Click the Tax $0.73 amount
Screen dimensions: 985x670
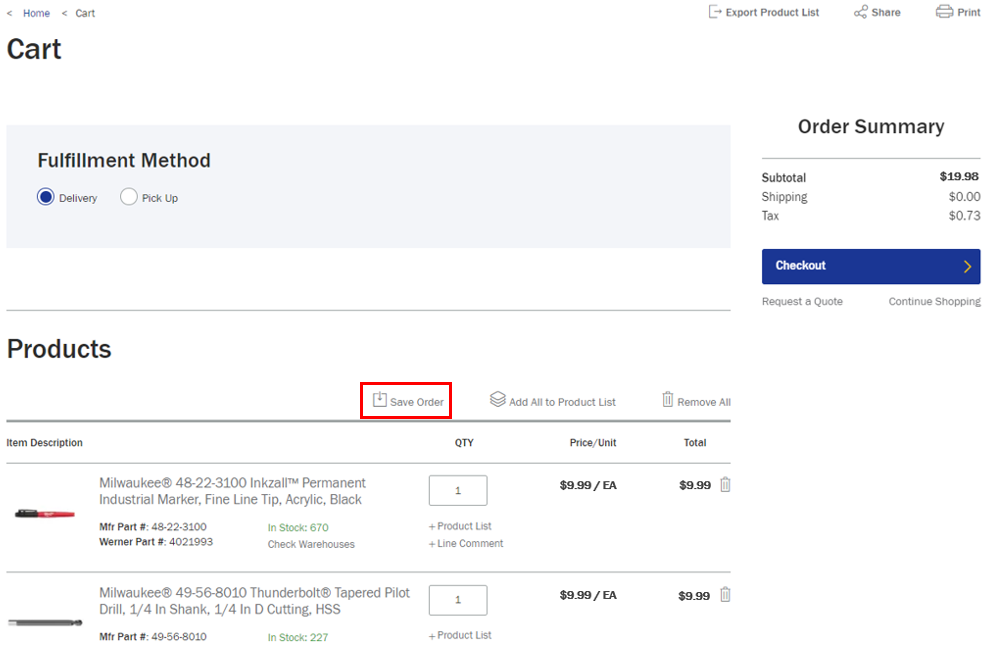pyautogui.click(x=964, y=215)
